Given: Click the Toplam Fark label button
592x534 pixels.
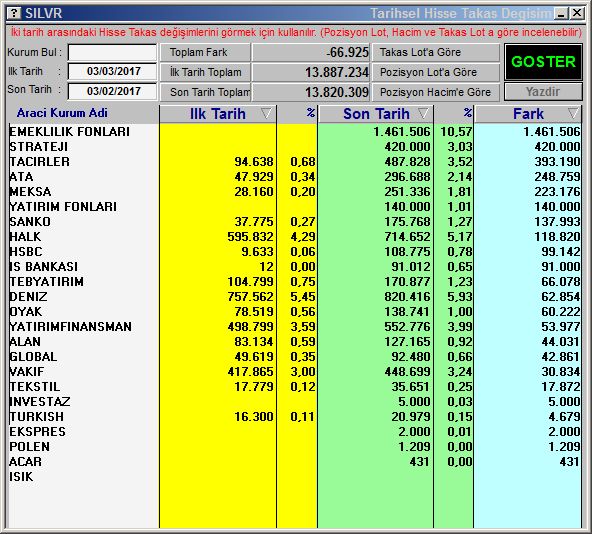Looking at the screenshot, I should (x=205, y=52).
